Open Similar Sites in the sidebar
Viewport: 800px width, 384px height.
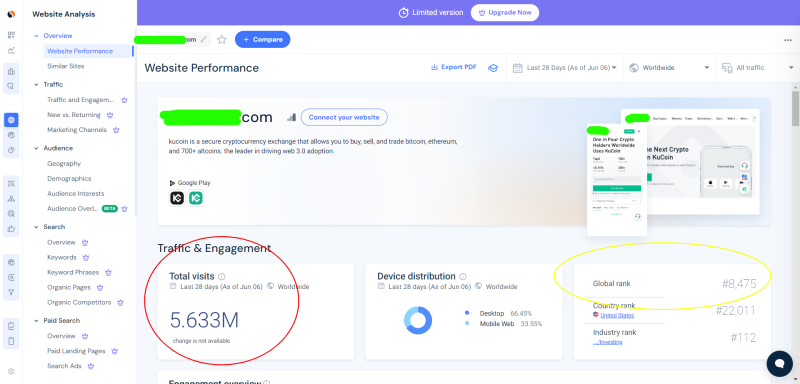[66, 66]
